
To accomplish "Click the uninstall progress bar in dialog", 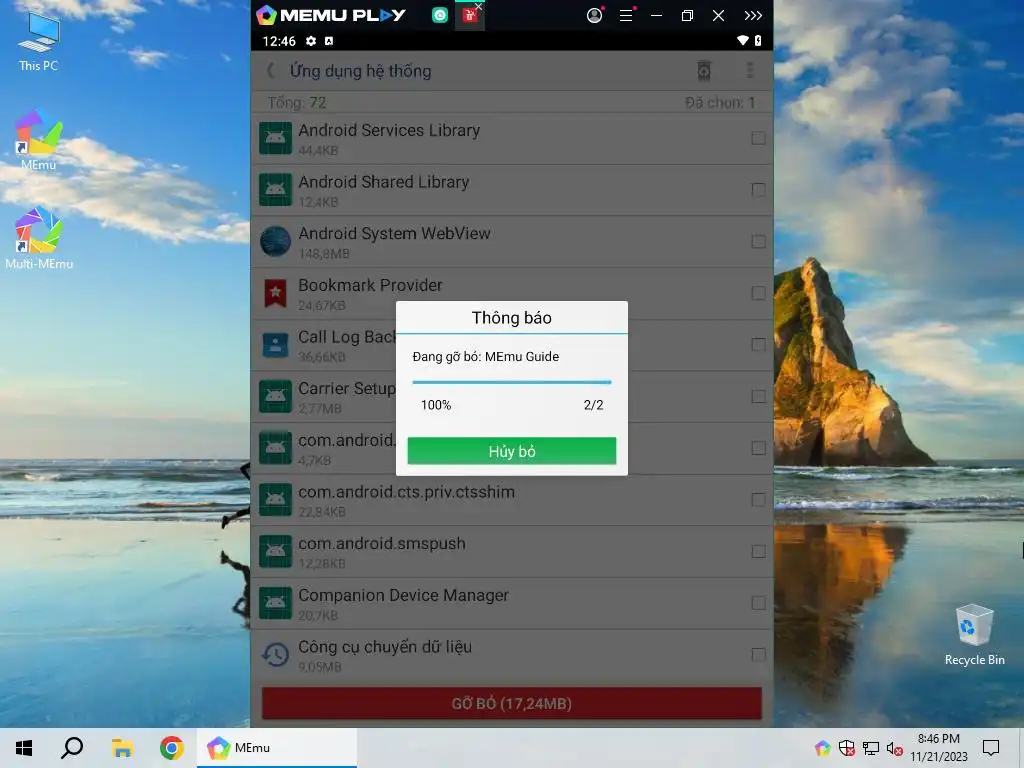I will pos(511,382).
